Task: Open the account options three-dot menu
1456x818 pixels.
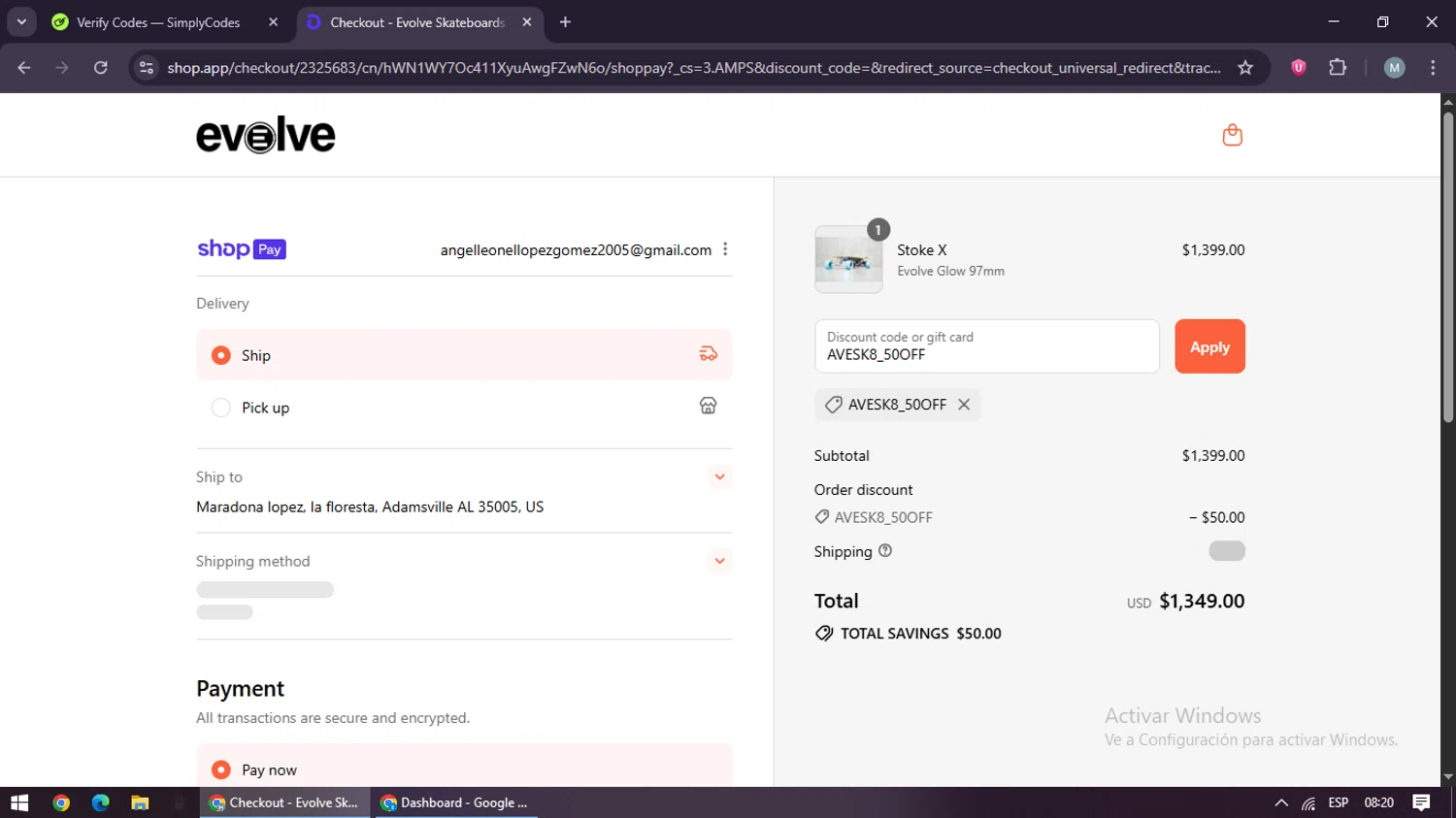Action: pyautogui.click(x=725, y=249)
